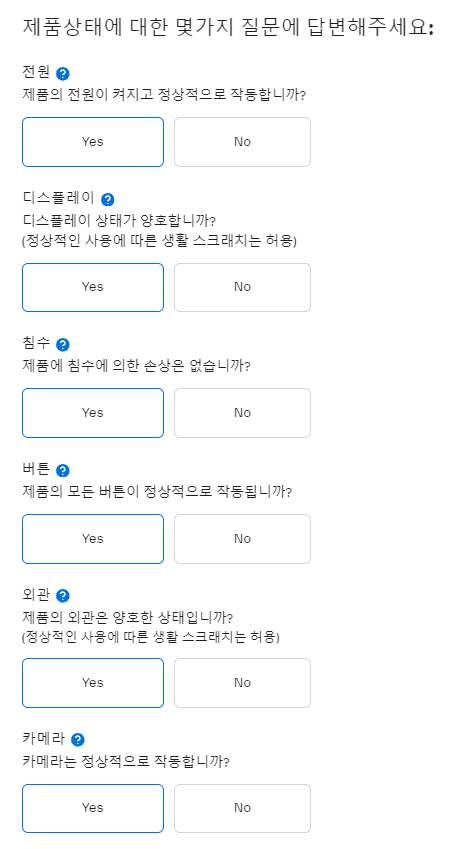
Task: Select No for 외관 exterior condition
Action: pyautogui.click(x=242, y=683)
